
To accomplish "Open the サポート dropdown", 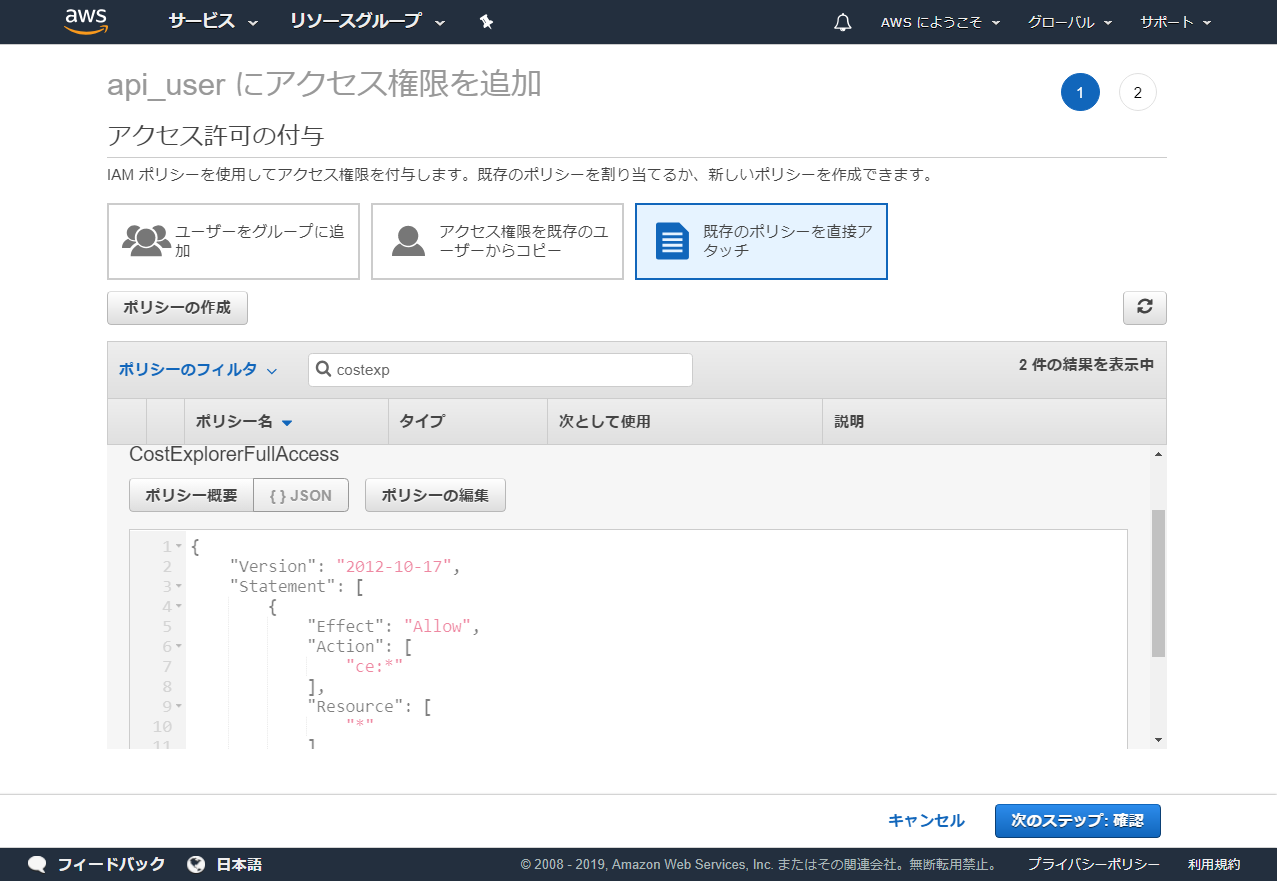I will 1176,22.
